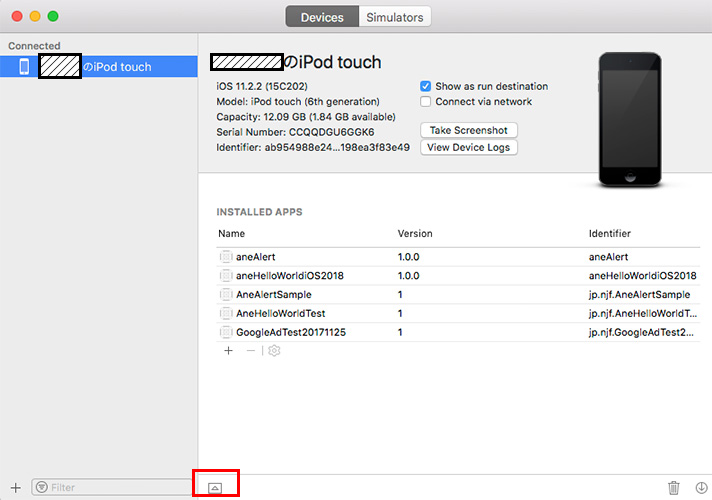712x500 pixels.
Task: Click the Identifier ab954988e24...198ea3f83e49 text
Action: click(x=313, y=148)
